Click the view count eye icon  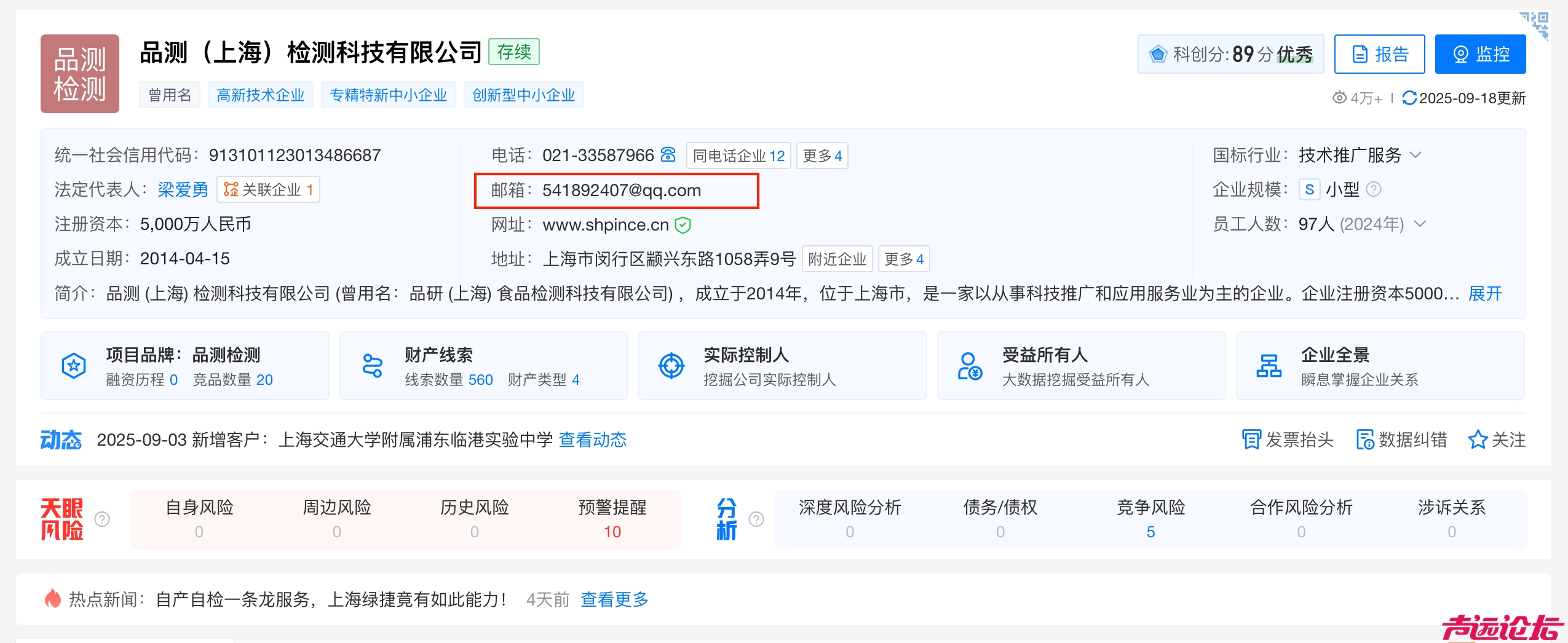1339,98
